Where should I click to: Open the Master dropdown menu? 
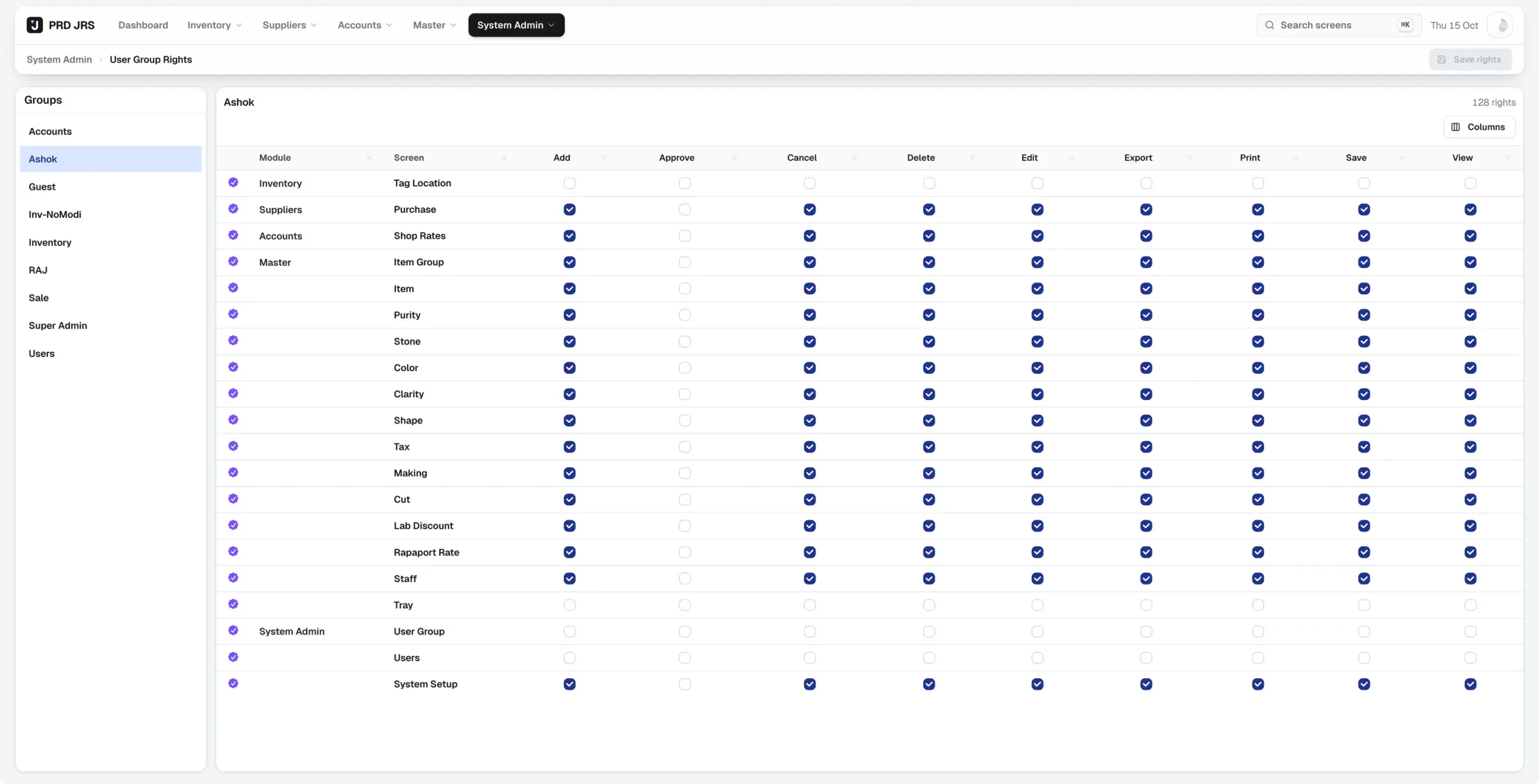click(434, 25)
